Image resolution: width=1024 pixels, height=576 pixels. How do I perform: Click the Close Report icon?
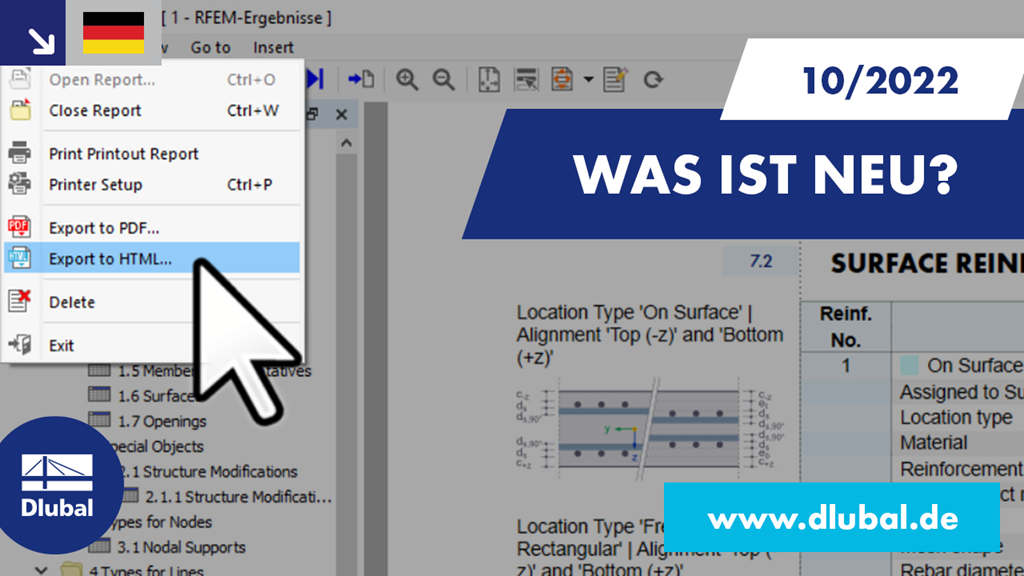(20, 110)
